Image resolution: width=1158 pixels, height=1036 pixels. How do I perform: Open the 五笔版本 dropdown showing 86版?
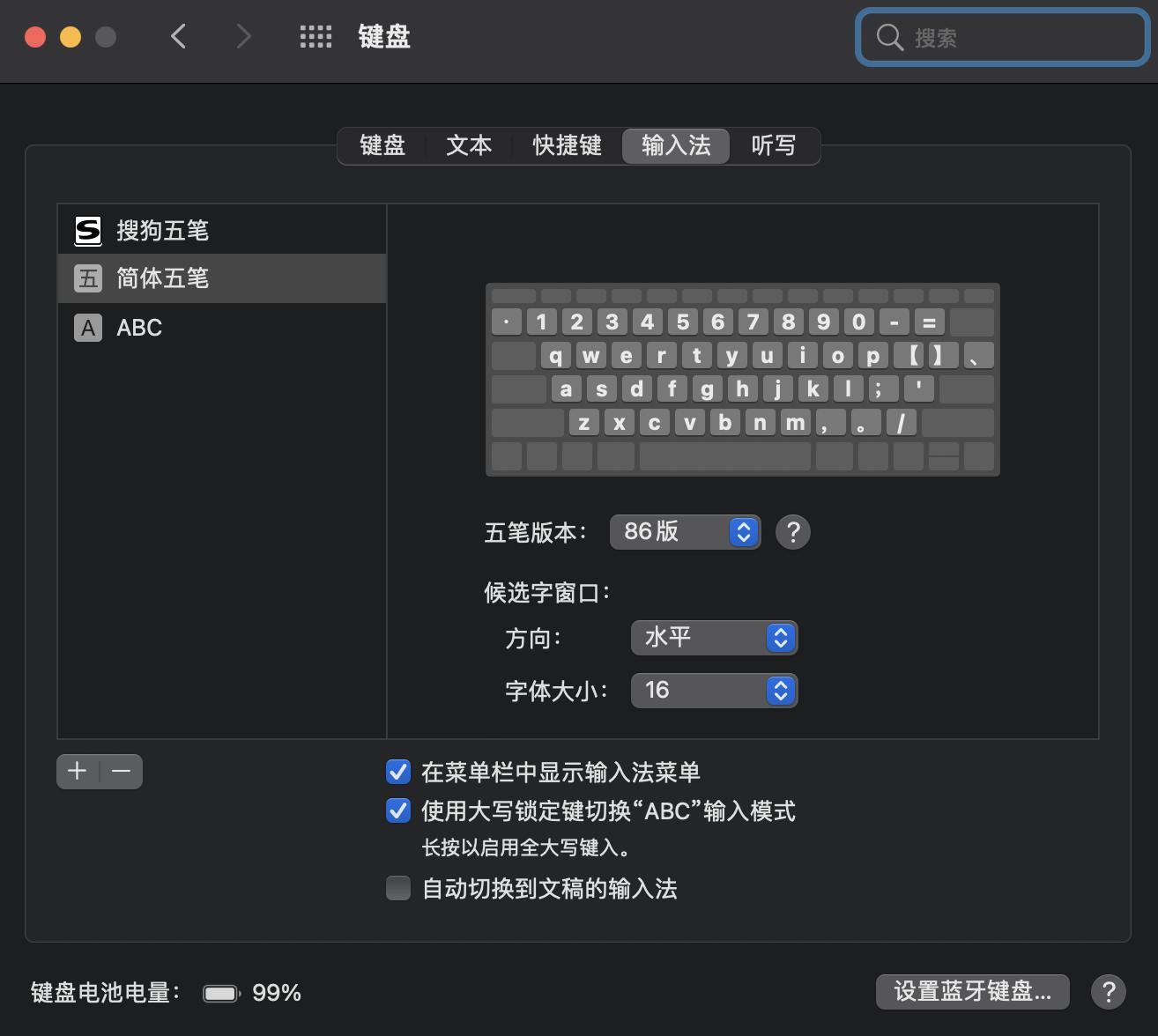click(x=685, y=532)
